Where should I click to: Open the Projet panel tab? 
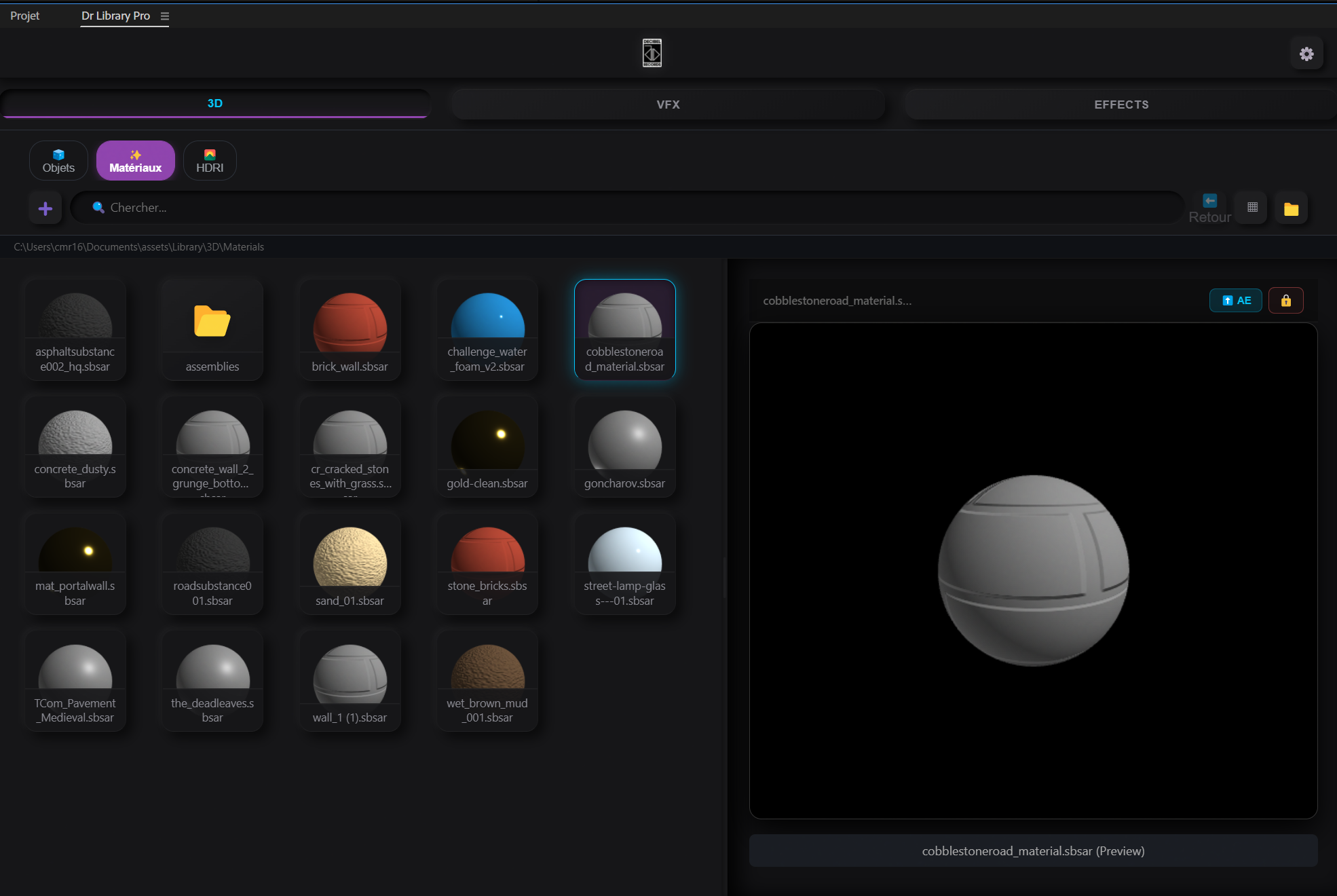[25, 16]
